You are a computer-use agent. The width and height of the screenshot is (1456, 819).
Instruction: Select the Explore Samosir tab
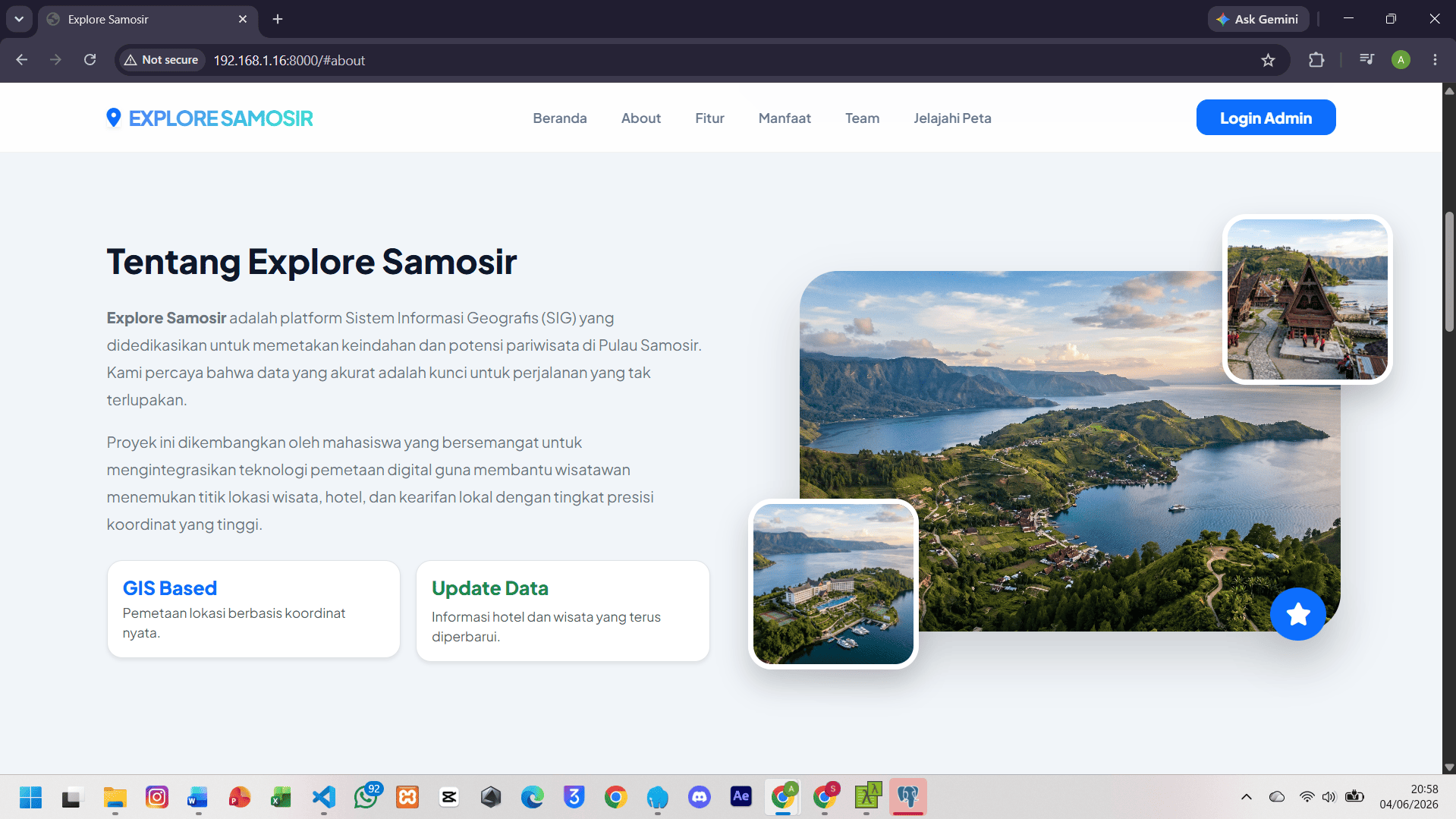tap(147, 19)
